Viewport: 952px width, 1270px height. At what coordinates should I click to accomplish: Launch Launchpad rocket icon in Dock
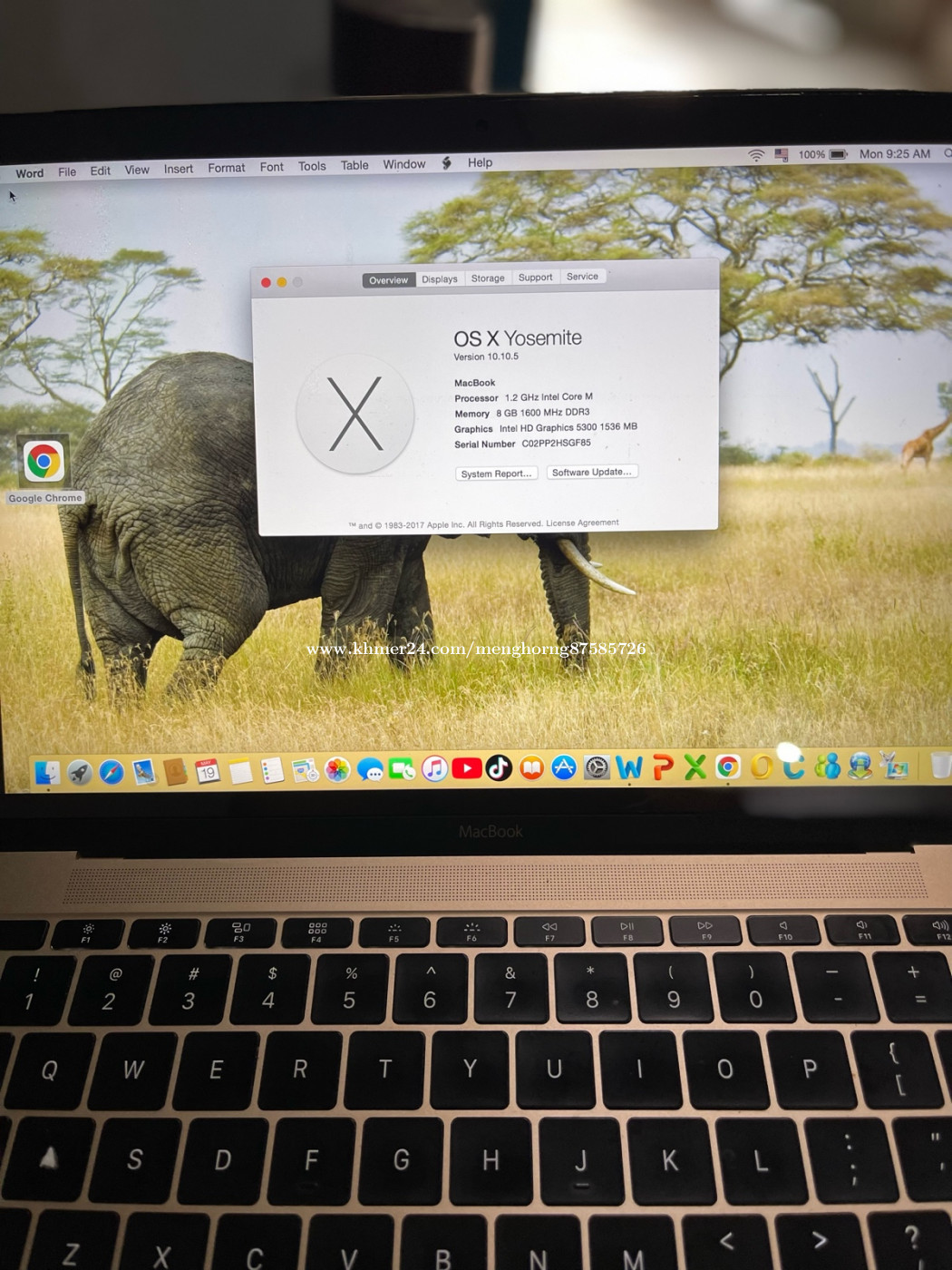(x=80, y=773)
